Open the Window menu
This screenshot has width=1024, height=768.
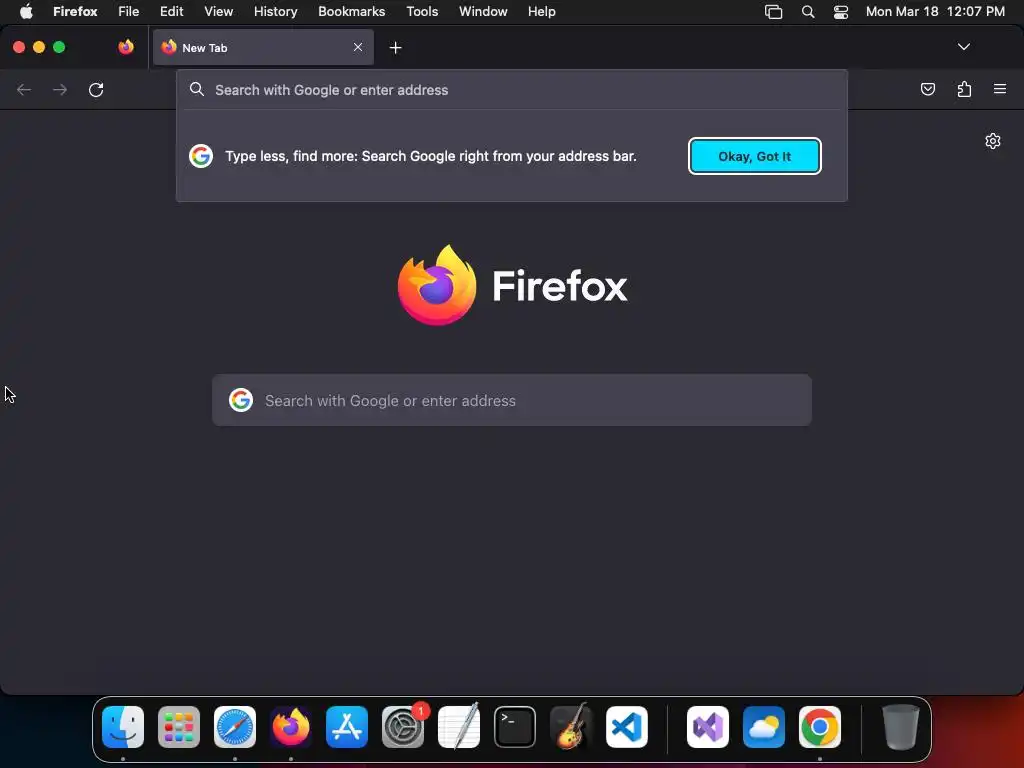pyautogui.click(x=483, y=11)
